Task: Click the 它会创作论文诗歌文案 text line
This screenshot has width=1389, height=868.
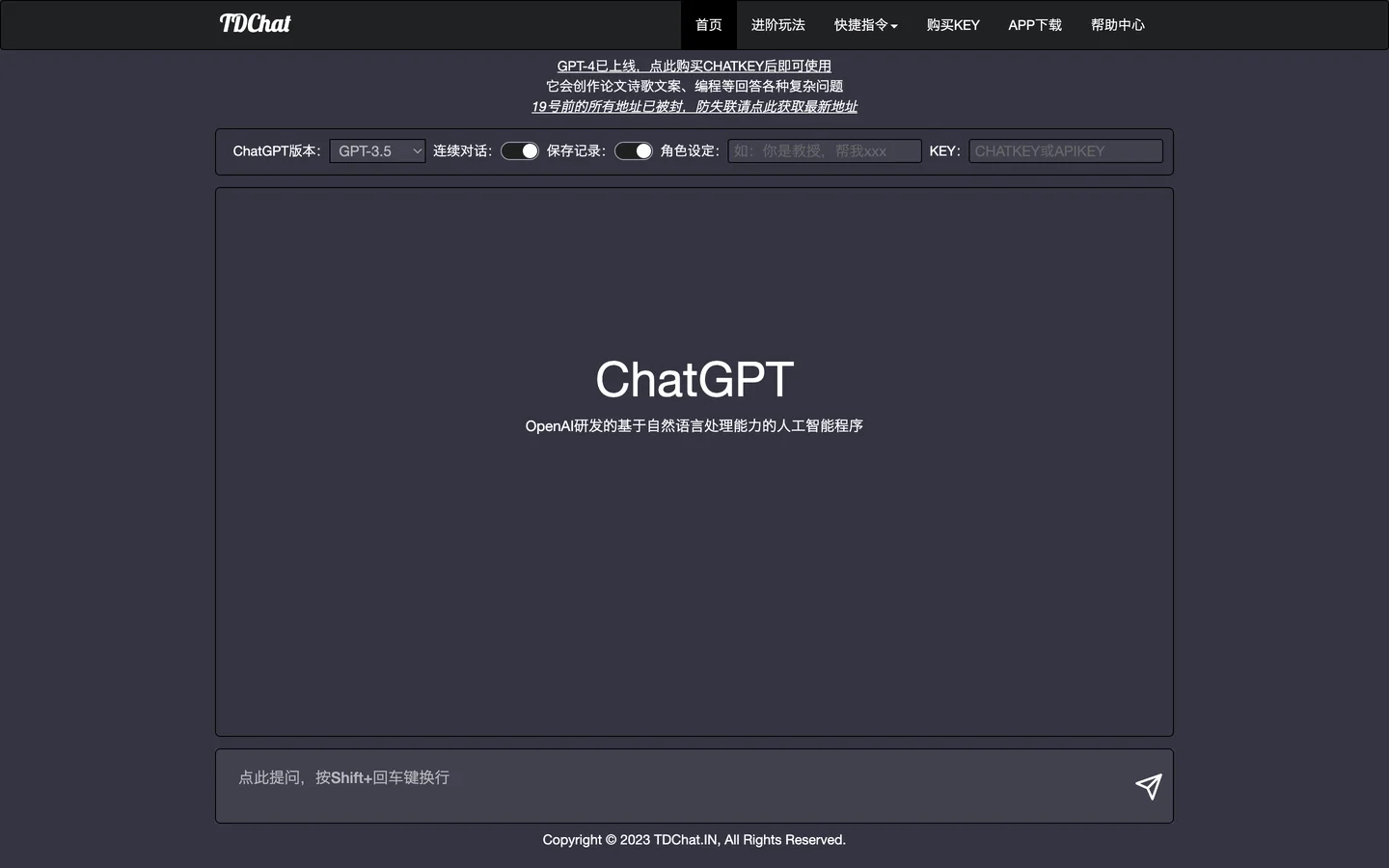Action: point(694,86)
